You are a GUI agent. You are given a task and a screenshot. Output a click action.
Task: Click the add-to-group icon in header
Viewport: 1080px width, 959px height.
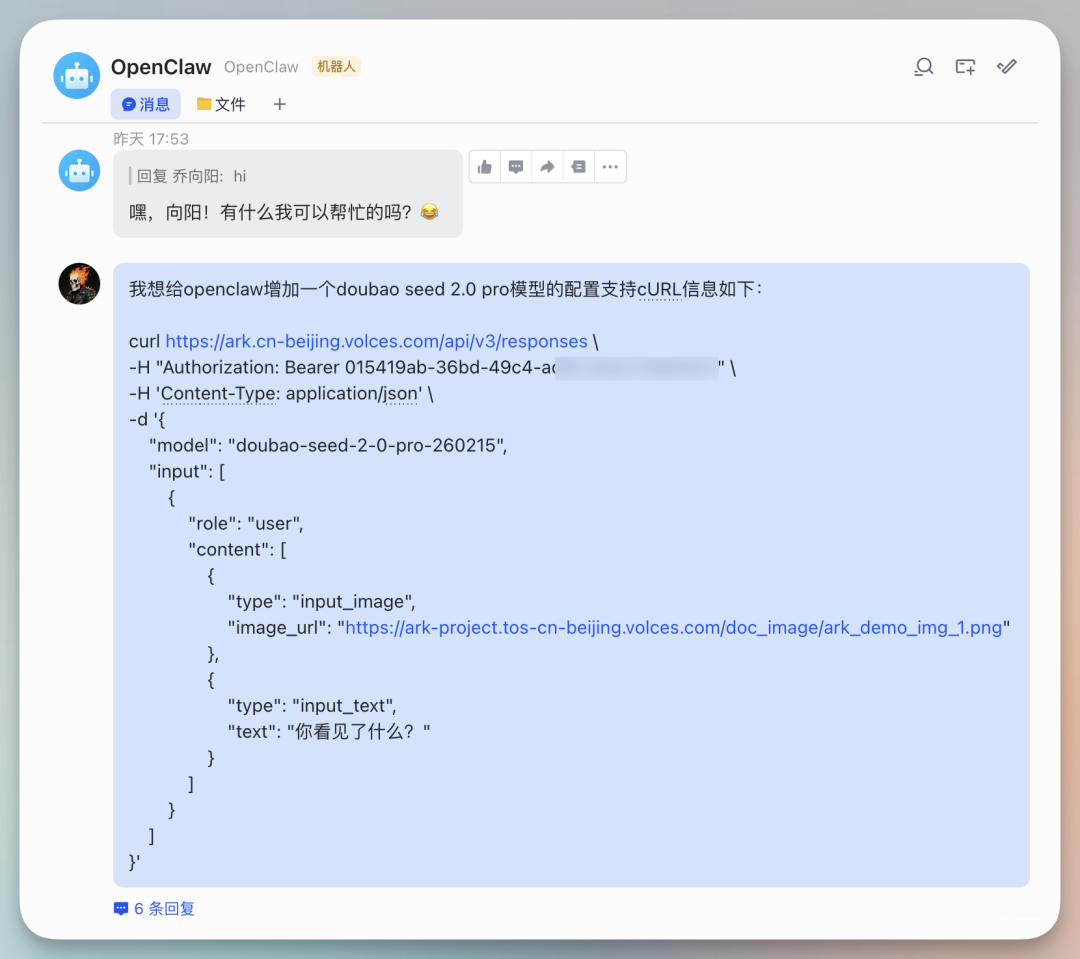(x=965, y=67)
